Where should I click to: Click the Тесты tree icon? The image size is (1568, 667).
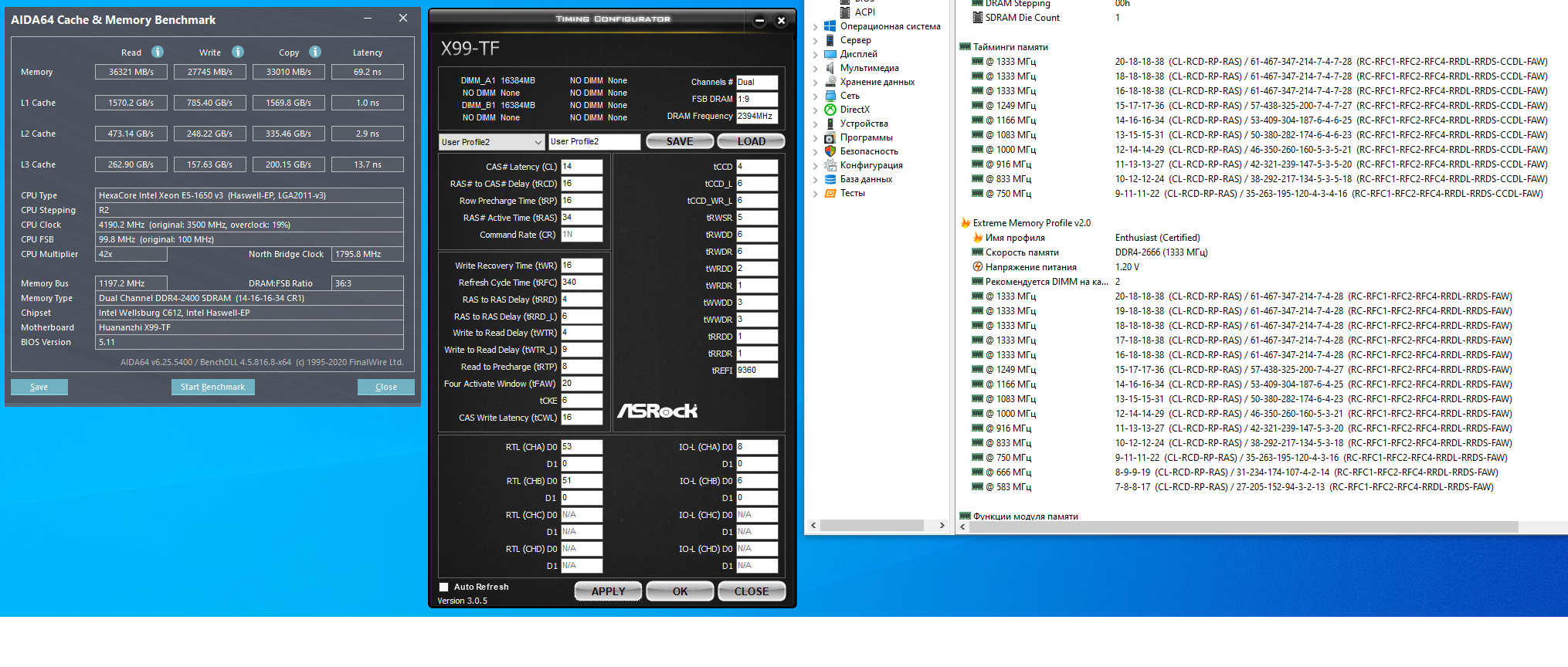(830, 193)
